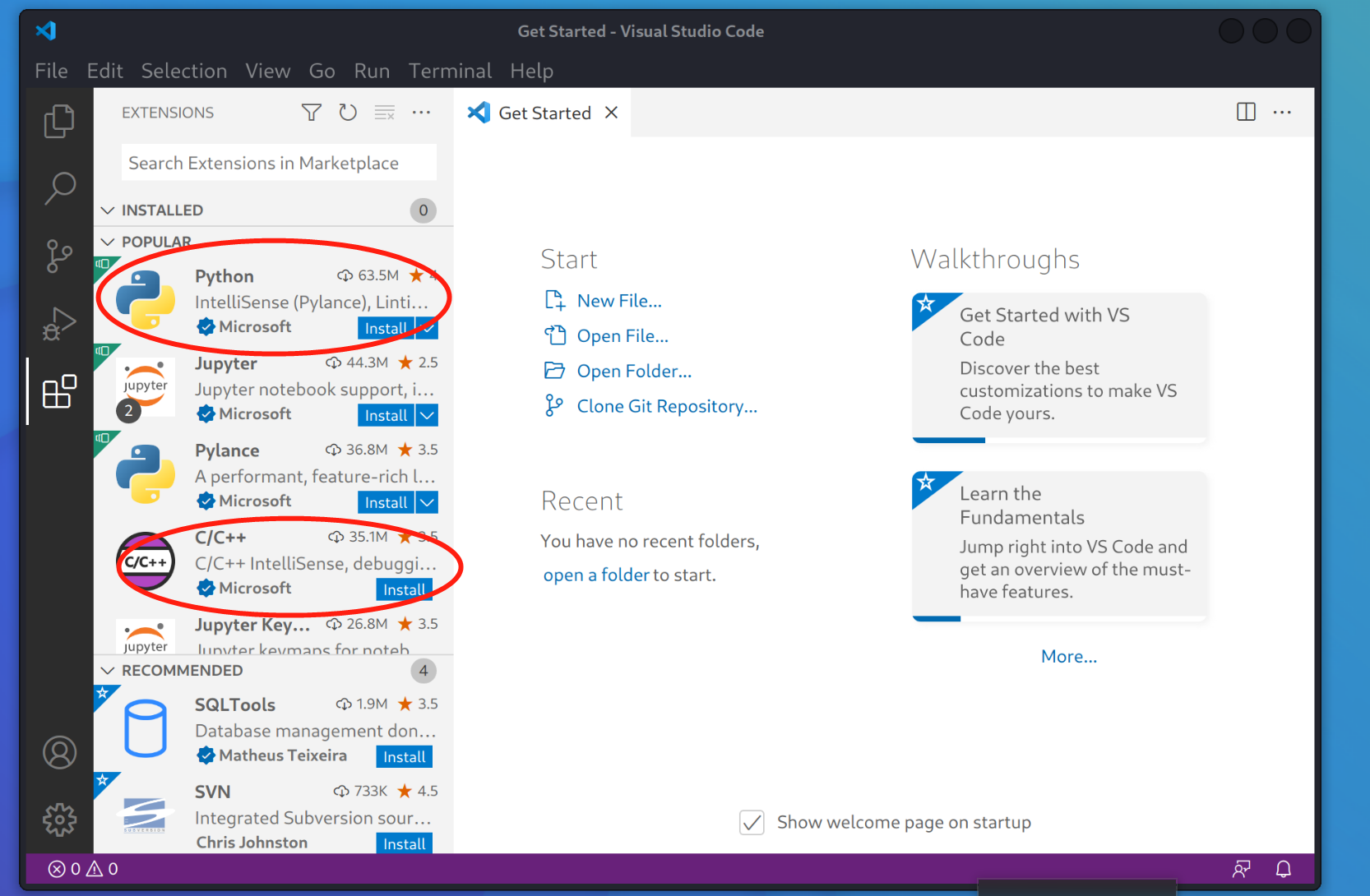Viewport: 1370px width, 896px height.
Task: Click the Python extension icon
Action: tap(146, 300)
